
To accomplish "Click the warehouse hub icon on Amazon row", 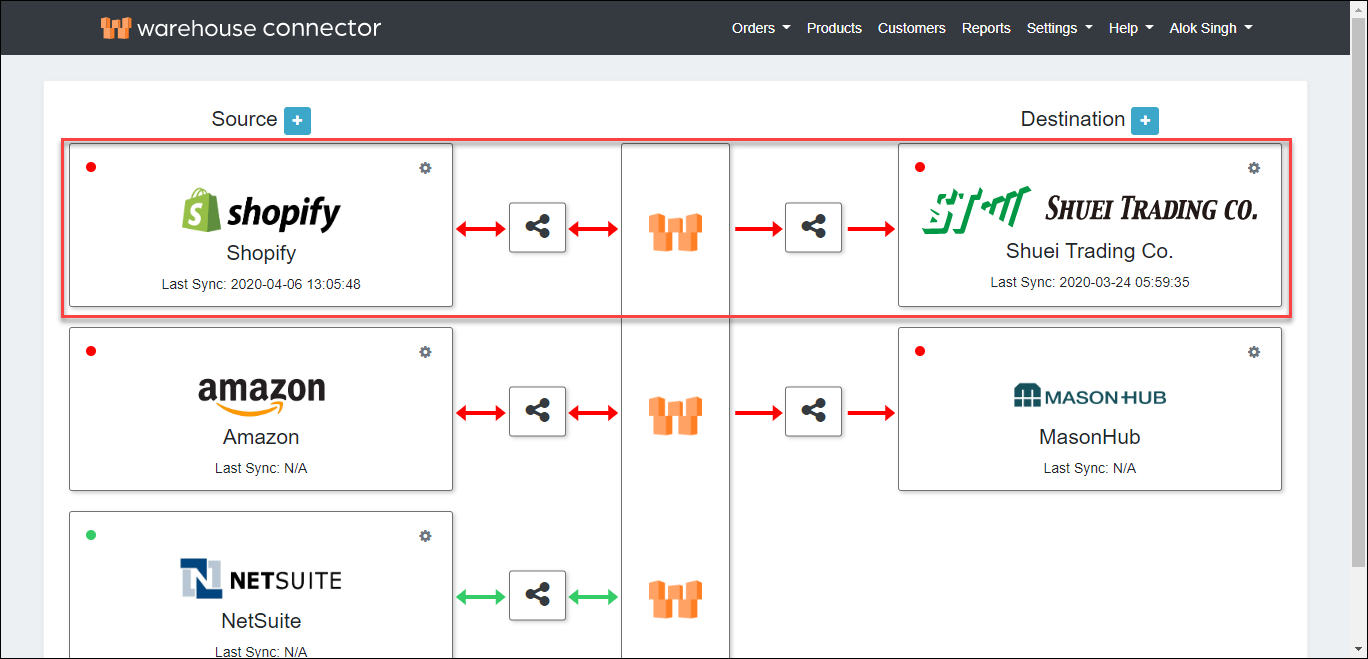I will pyautogui.click(x=675, y=411).
